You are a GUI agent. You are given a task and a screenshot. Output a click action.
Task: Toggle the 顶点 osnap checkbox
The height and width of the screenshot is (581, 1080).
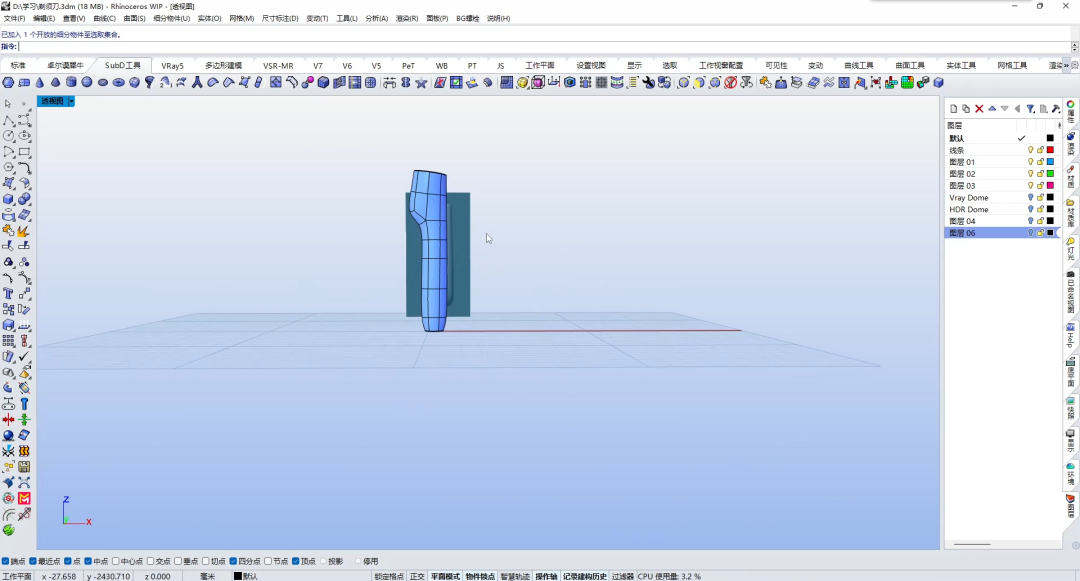click(x=295, y=561)
